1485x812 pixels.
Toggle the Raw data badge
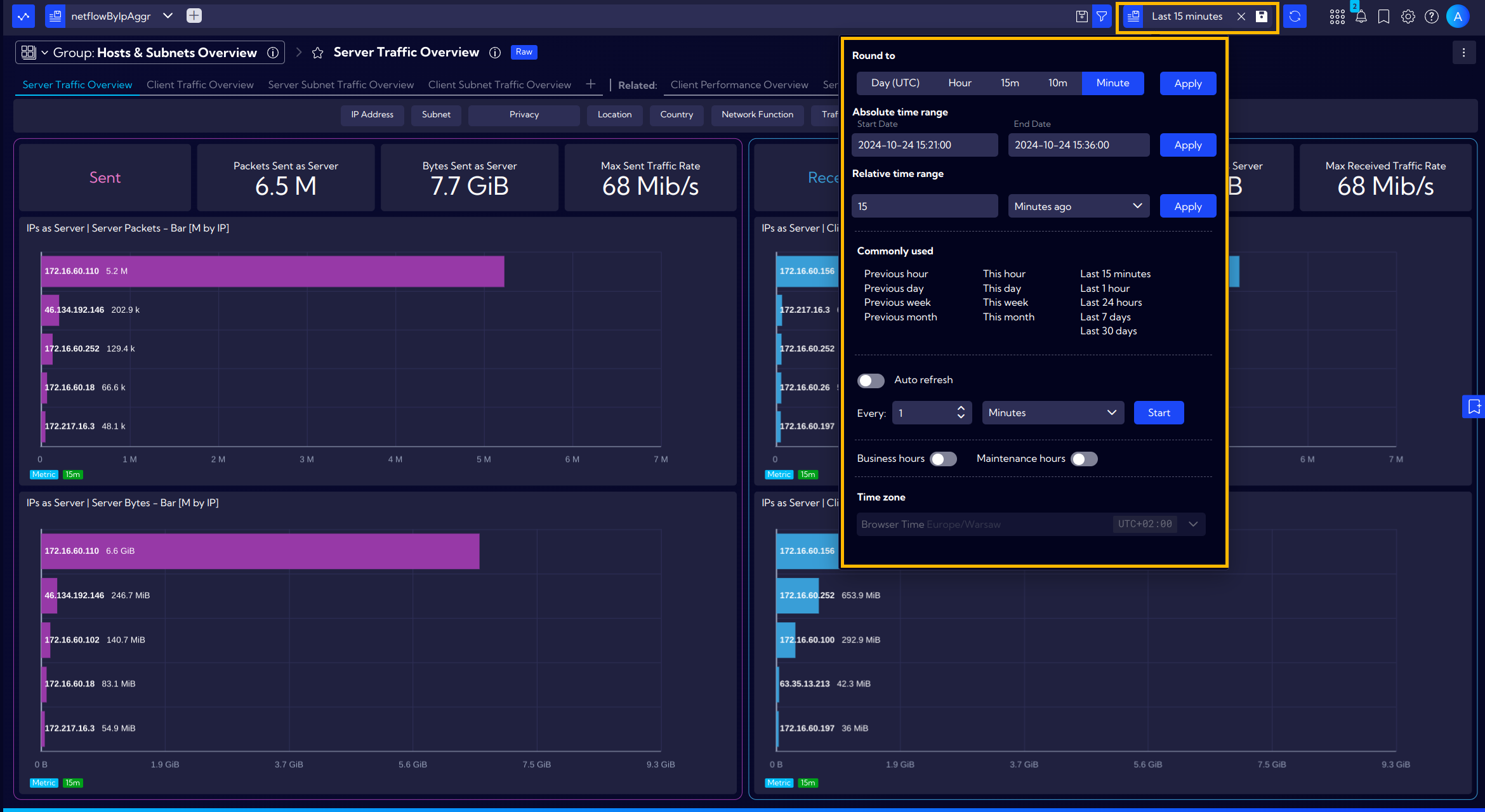pyautogui.click(x=524, y=52)
